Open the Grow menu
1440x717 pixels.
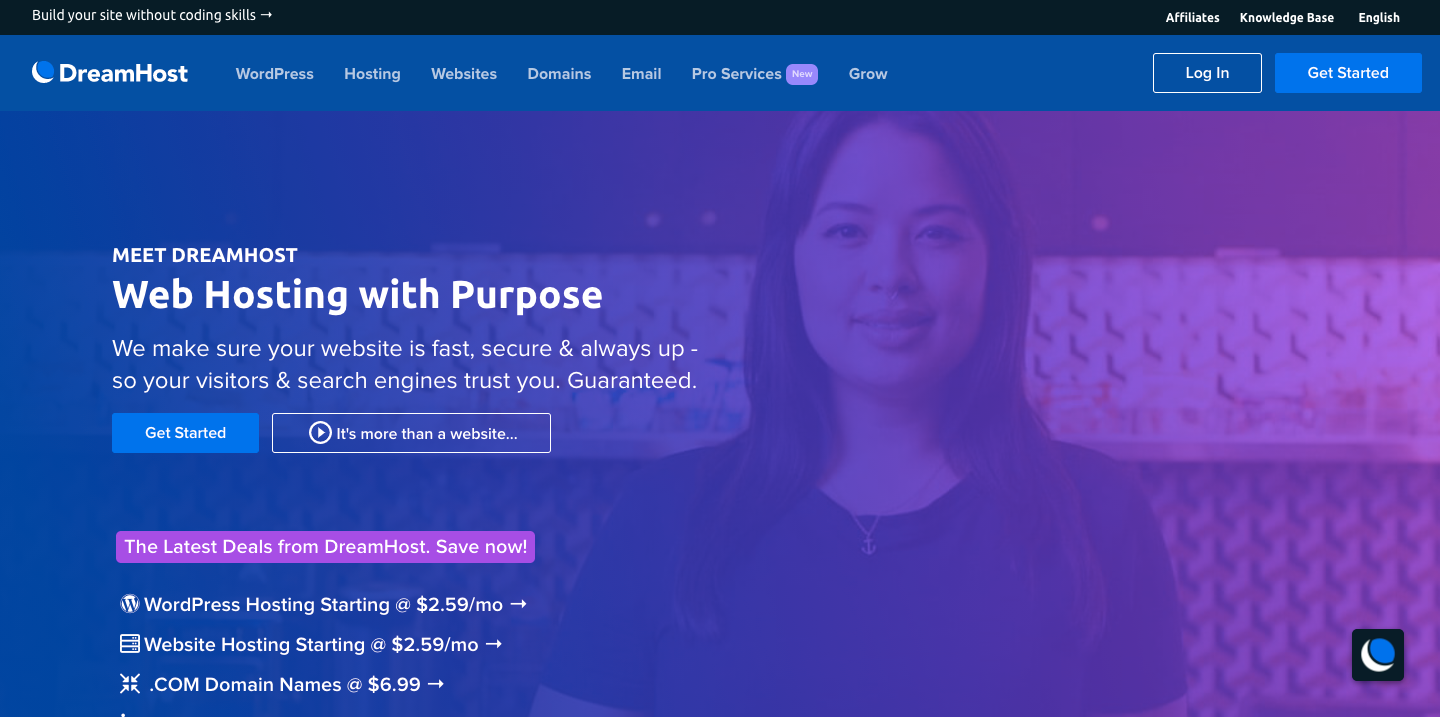tap(868, 74)
